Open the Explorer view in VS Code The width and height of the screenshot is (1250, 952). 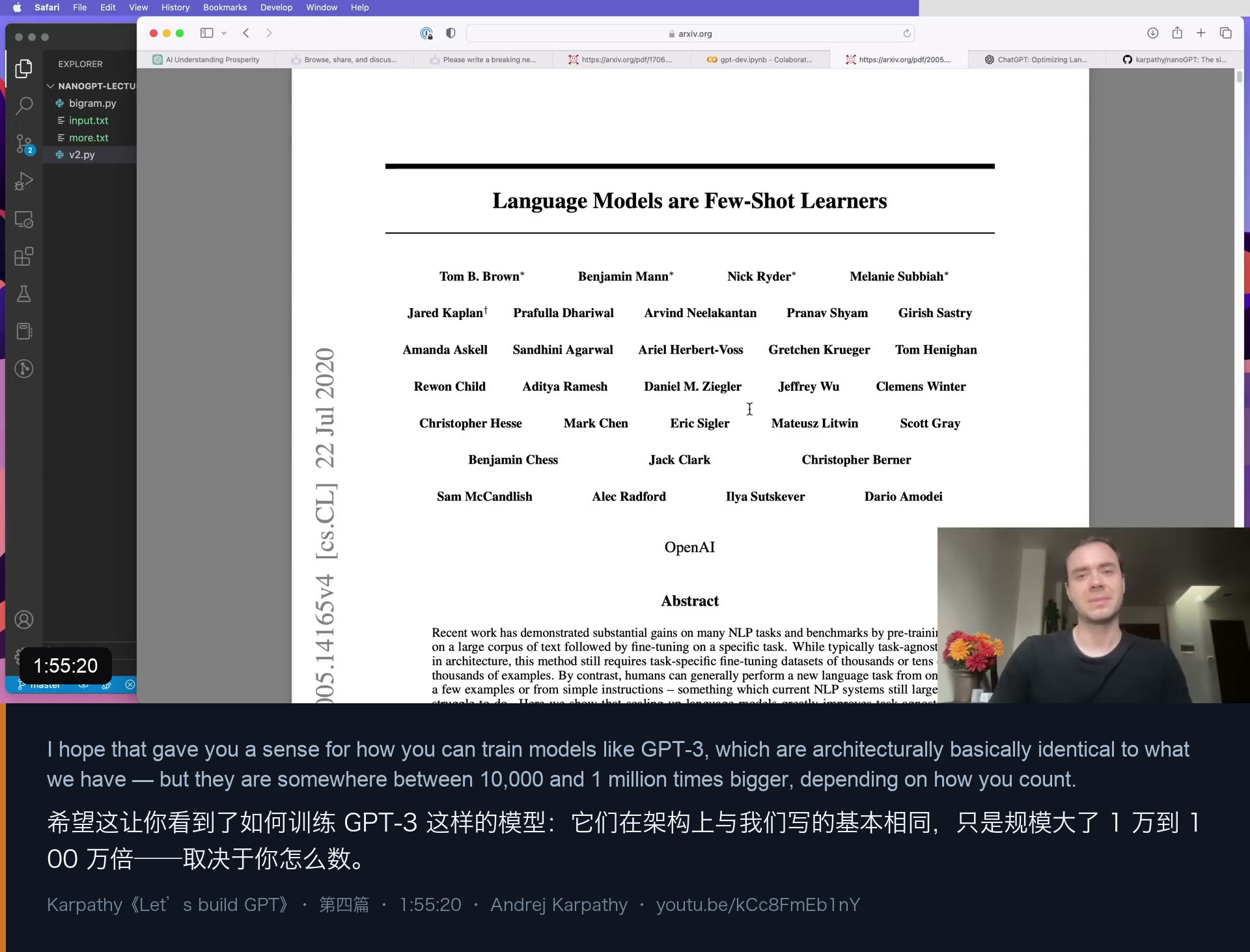click(x=24, y=68)
